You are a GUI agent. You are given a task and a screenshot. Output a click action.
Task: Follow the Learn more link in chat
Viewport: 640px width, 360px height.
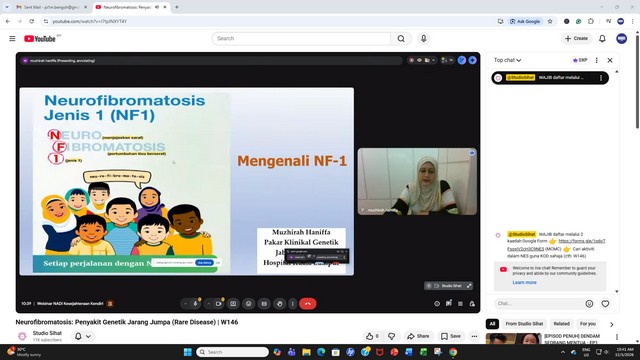524,282
